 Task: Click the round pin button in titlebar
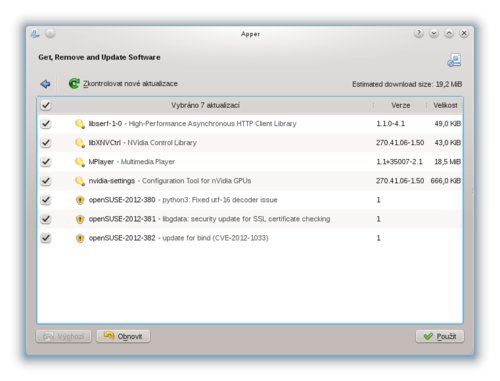pyautogui.click(x=50, y=33)
